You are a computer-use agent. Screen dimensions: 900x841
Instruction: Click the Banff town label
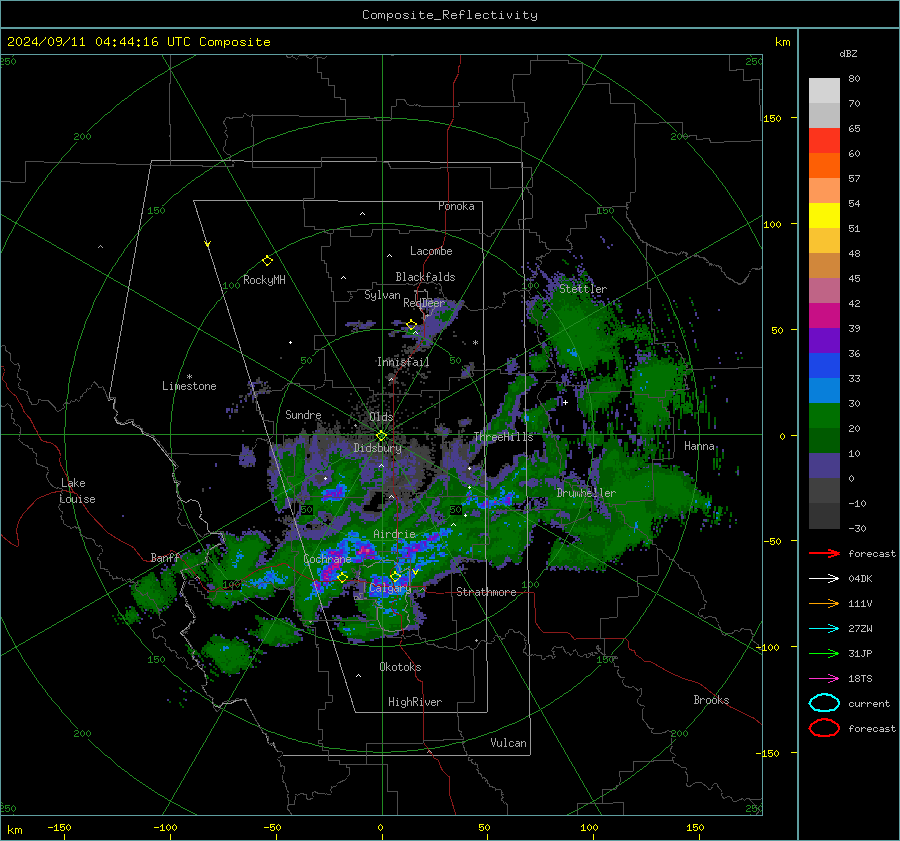pos(165,557)
